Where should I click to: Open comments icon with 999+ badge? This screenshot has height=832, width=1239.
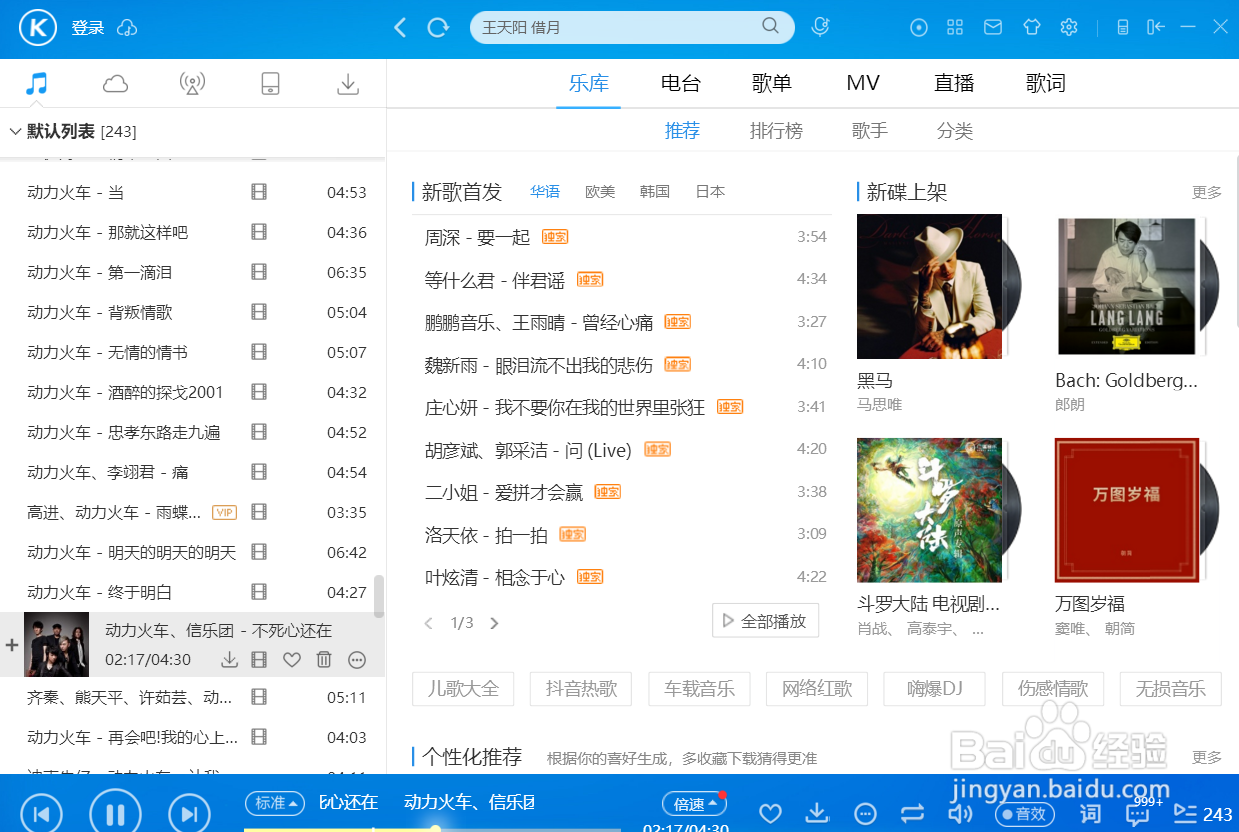[1140, 812]
